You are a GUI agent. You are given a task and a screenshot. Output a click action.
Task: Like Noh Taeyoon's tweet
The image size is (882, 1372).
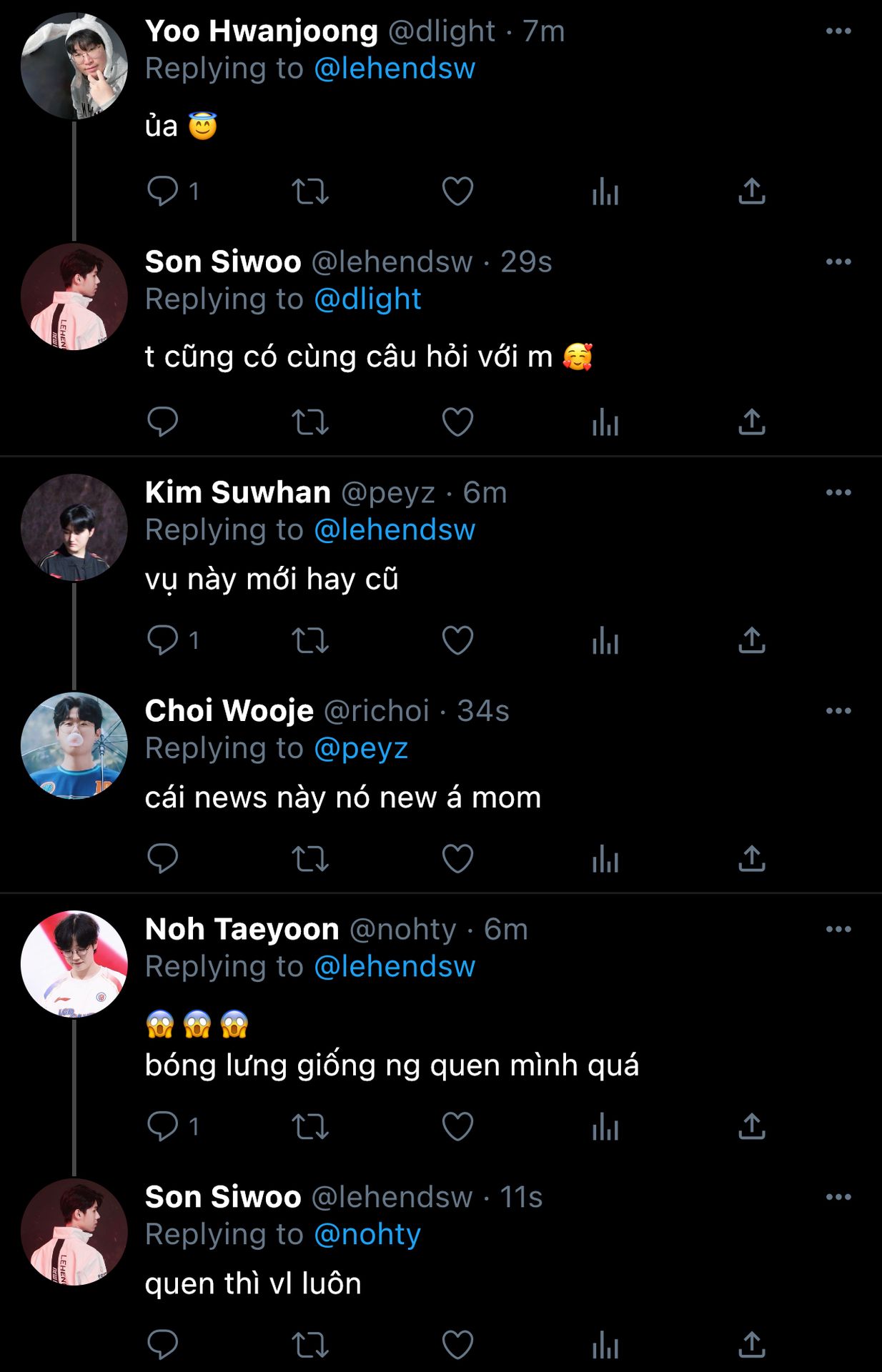pyautogui.click(x=457, y=1127)
